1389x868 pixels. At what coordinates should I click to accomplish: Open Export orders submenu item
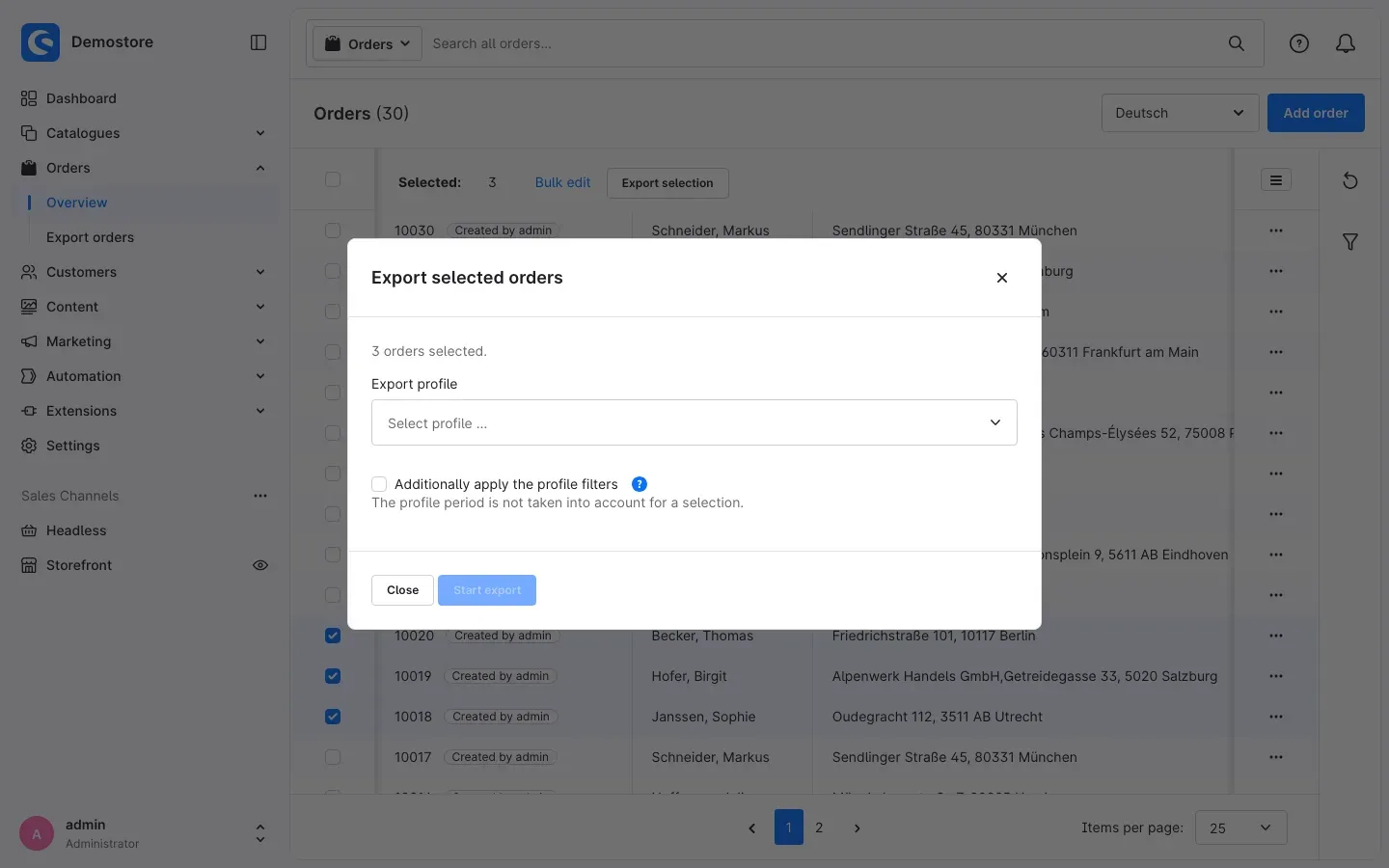click(x=90, y=237)
